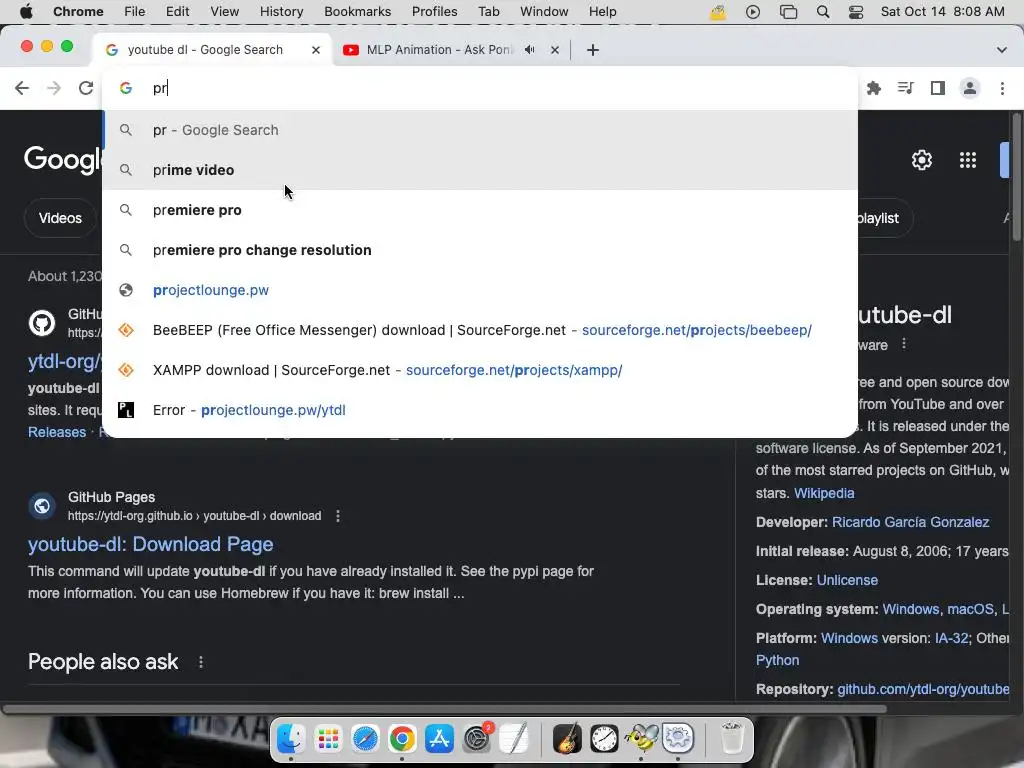Open App Store from the Dock
Viewport: 1024px width, 768px height.
(439, 739)
